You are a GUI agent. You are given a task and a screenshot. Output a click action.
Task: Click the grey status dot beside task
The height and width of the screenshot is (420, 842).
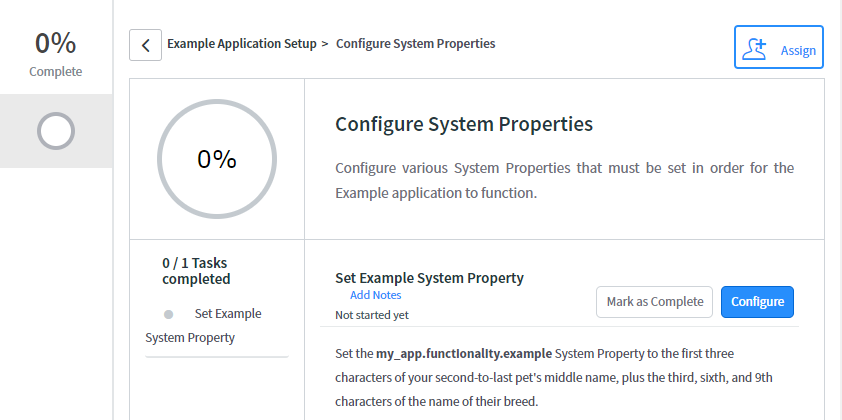click(x=169, y=314)
